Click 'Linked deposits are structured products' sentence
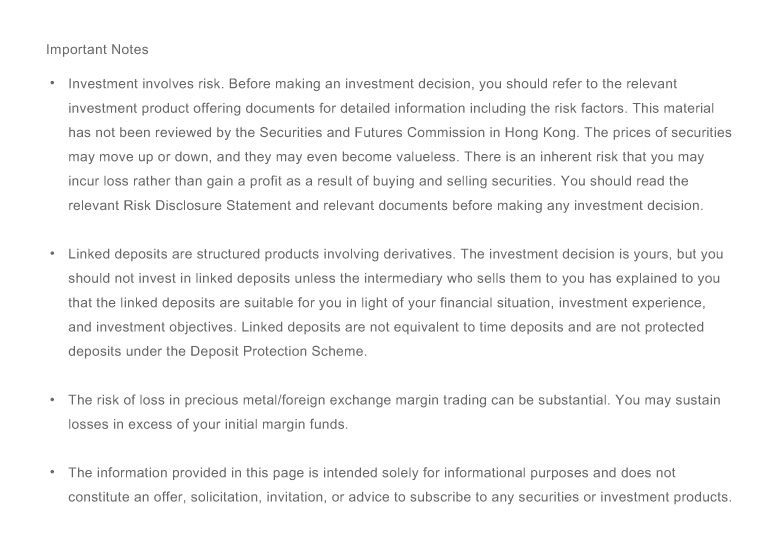 point(194,254)
